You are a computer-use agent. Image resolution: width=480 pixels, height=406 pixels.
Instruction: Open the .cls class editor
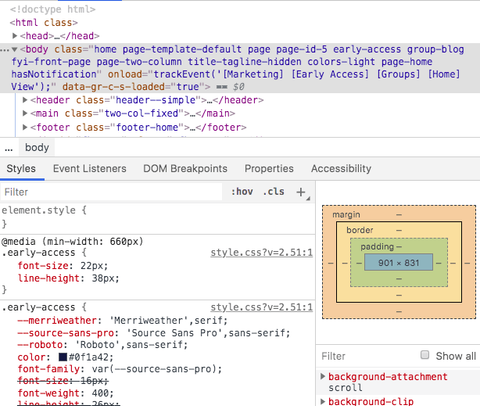point(274,192)
